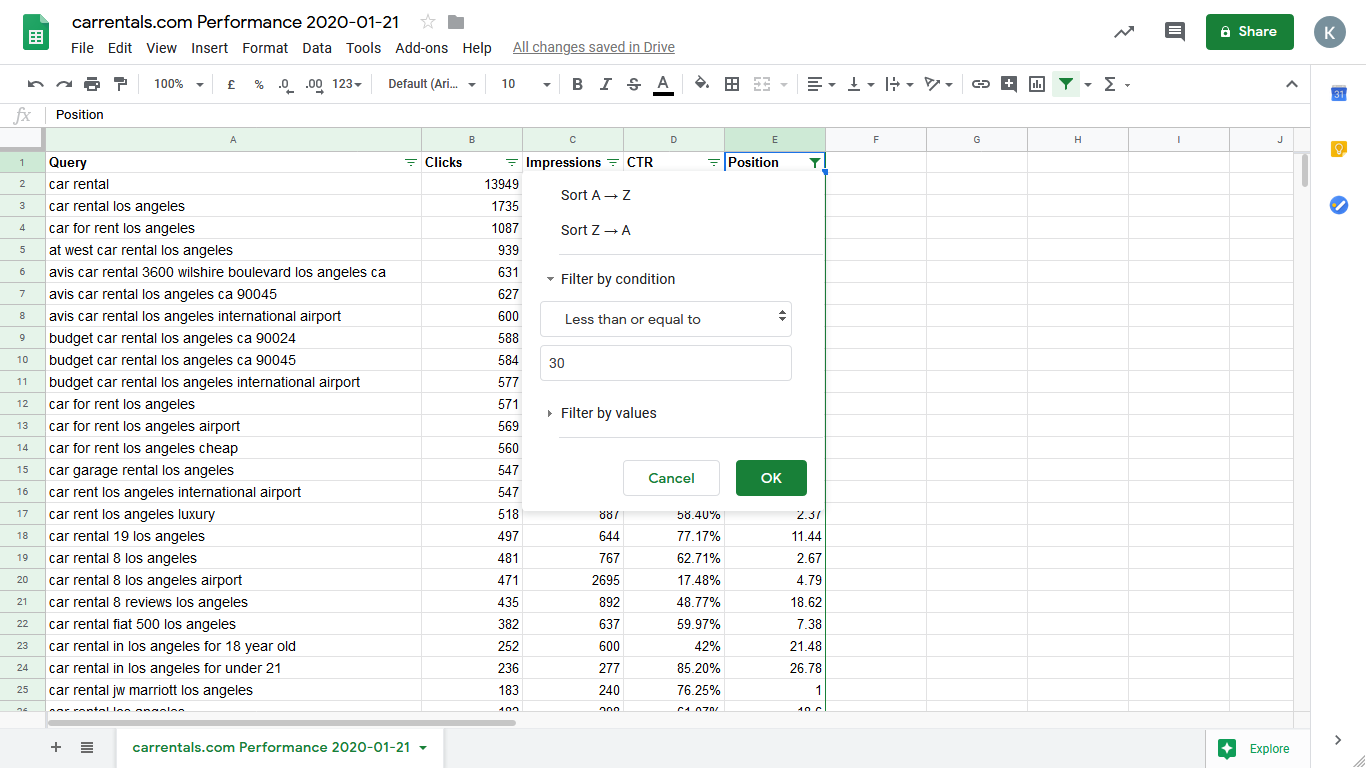This screenshot has width=1366, height=768.
Task: Open the zoom level dropdown
Action: coord(179,84)
